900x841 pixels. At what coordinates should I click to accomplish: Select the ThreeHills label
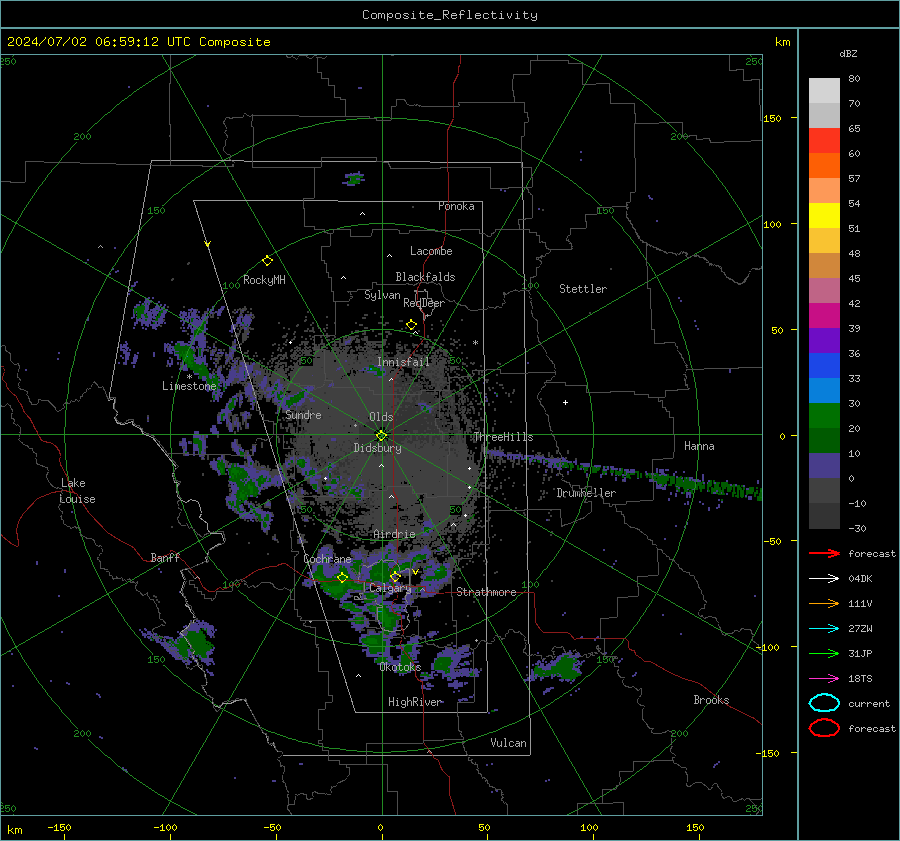[503, 437]
